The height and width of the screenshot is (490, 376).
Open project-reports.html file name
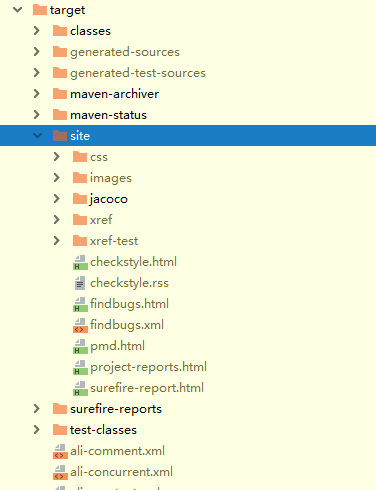coord(148,367)
